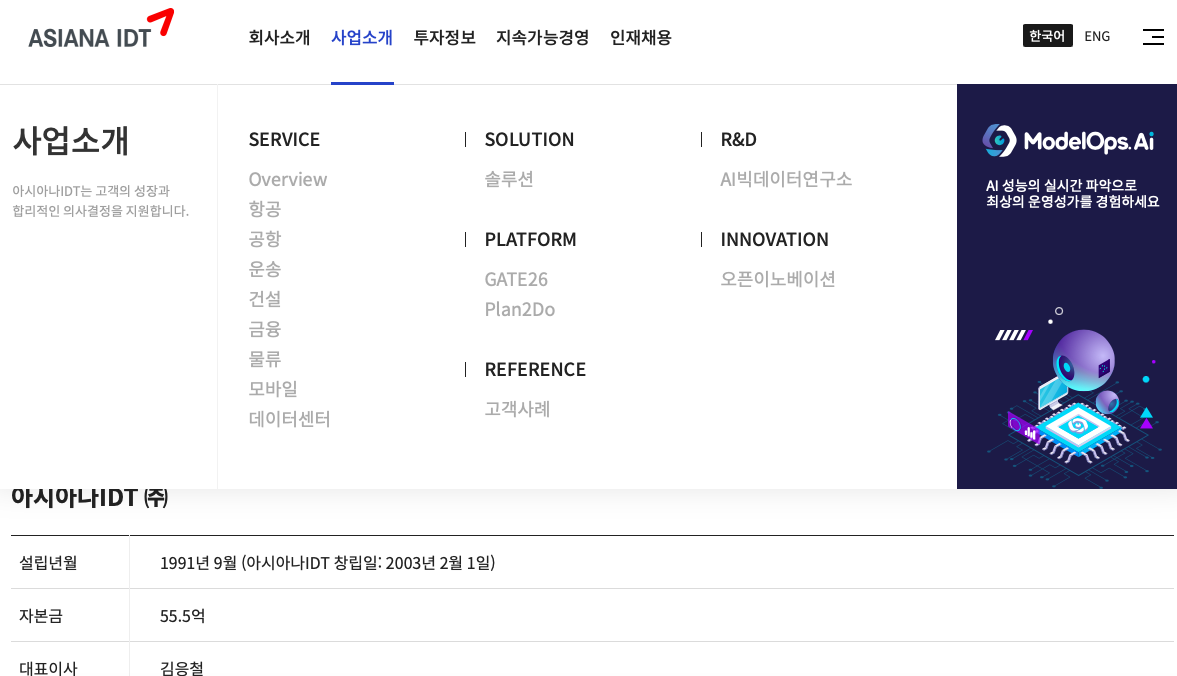Screen dimensions: 1177x676
Task: Select the 건설 service link
Action: click(x=265, y=299)
